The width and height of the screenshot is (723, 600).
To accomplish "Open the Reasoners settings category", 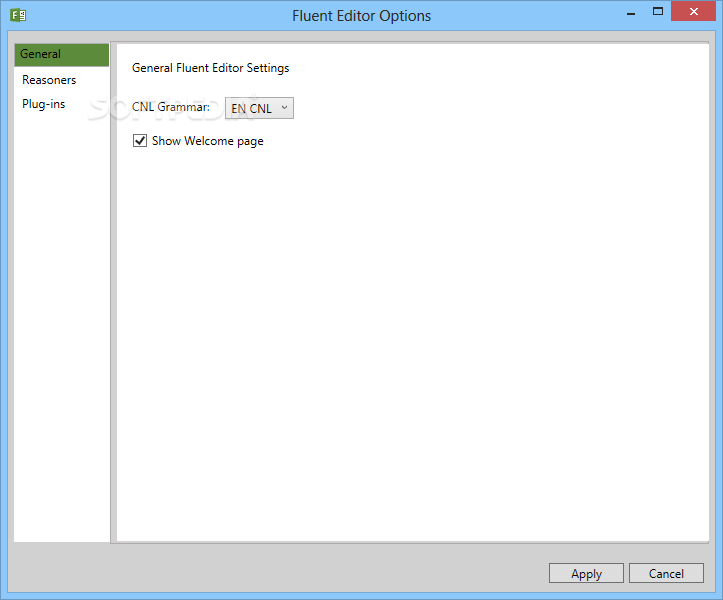I will pos(49,80).
